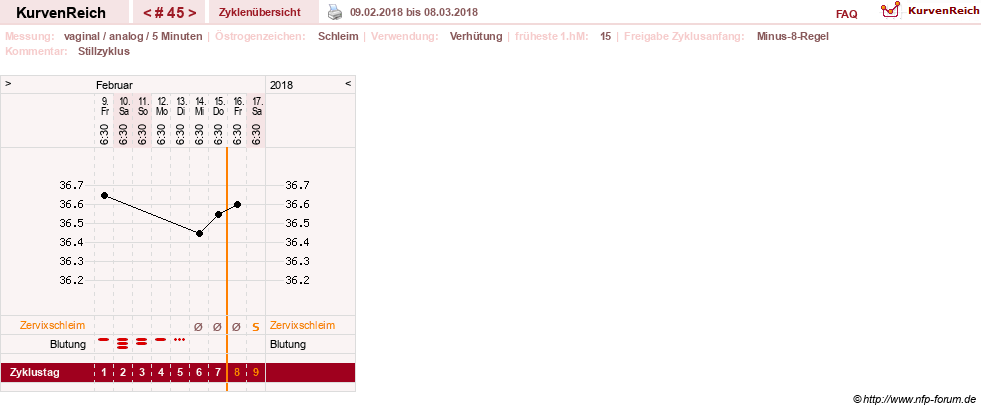This screenshot has width=981, height=411.
Task: Click 'vaginal / analog / 5 Minuten' text
Action: tap(133, 36)
